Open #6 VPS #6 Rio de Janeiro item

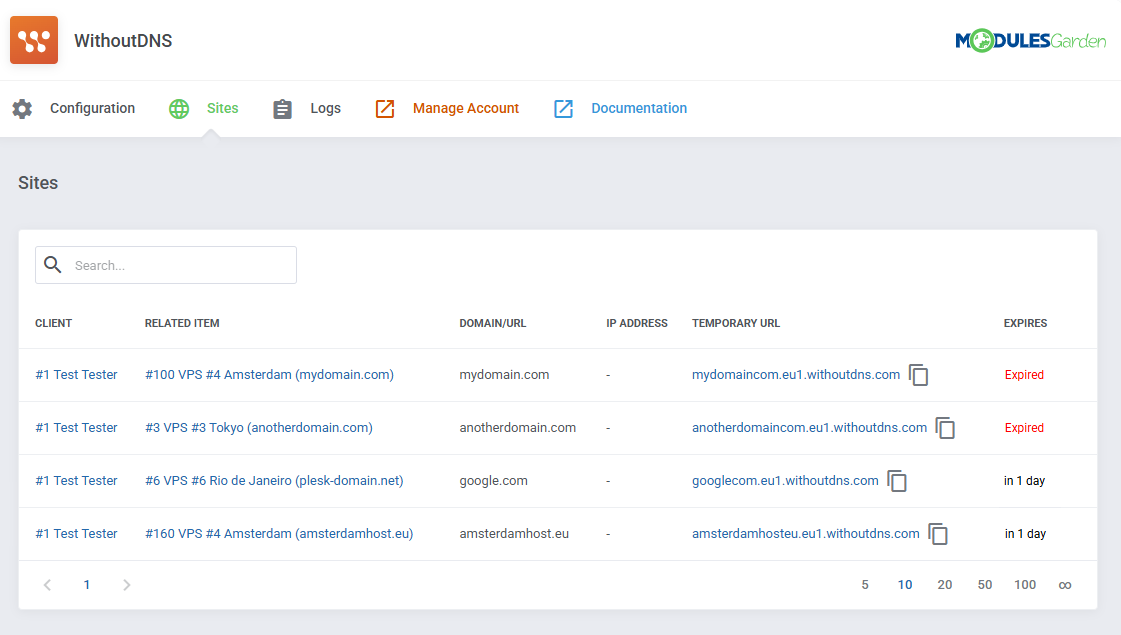click(274, 481)
